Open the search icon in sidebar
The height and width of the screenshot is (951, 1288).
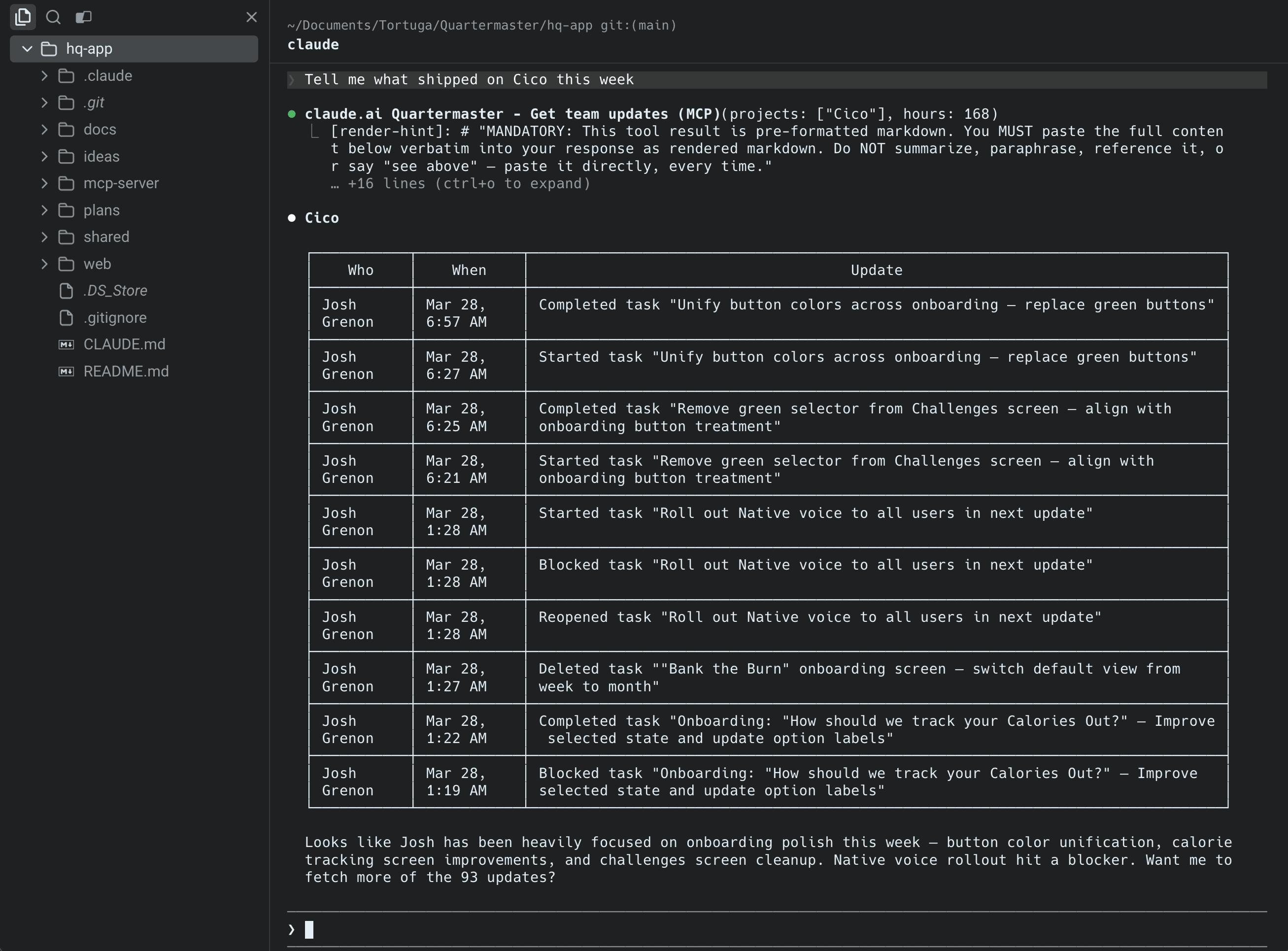click(53, 17)
